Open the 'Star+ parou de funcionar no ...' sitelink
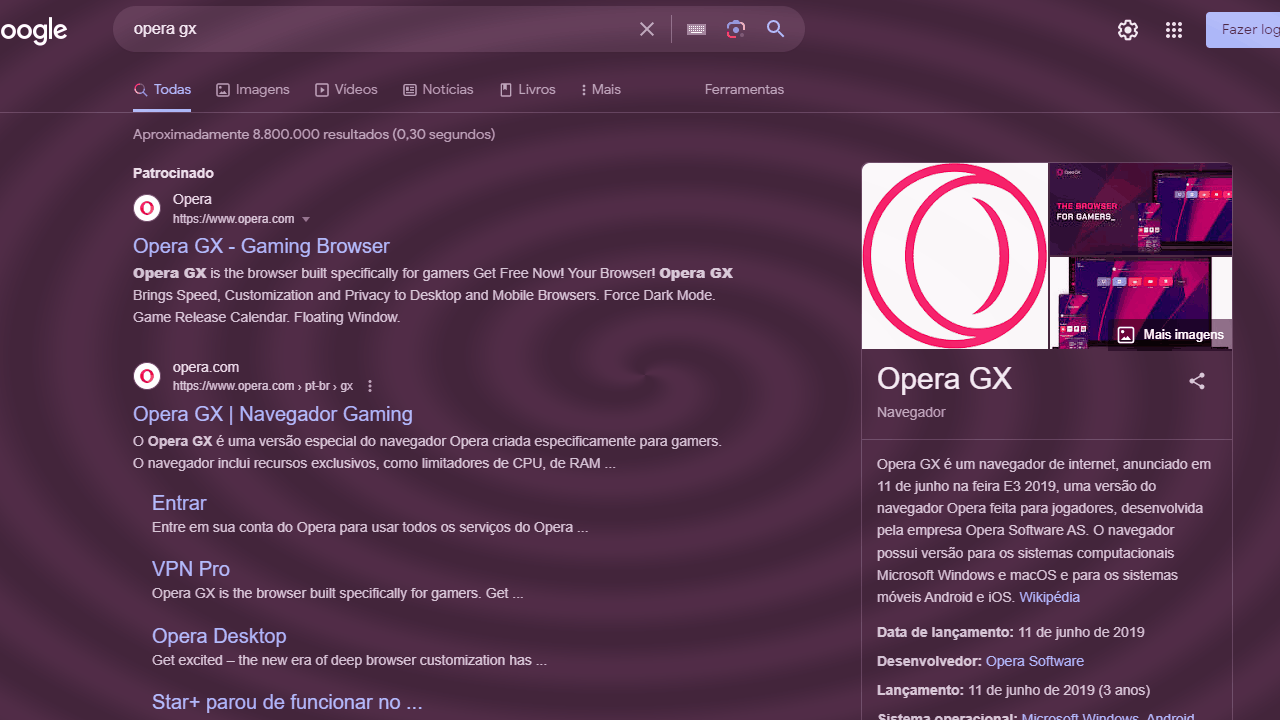This screenshot has width=1280, height=720. [x=287, y=702]
